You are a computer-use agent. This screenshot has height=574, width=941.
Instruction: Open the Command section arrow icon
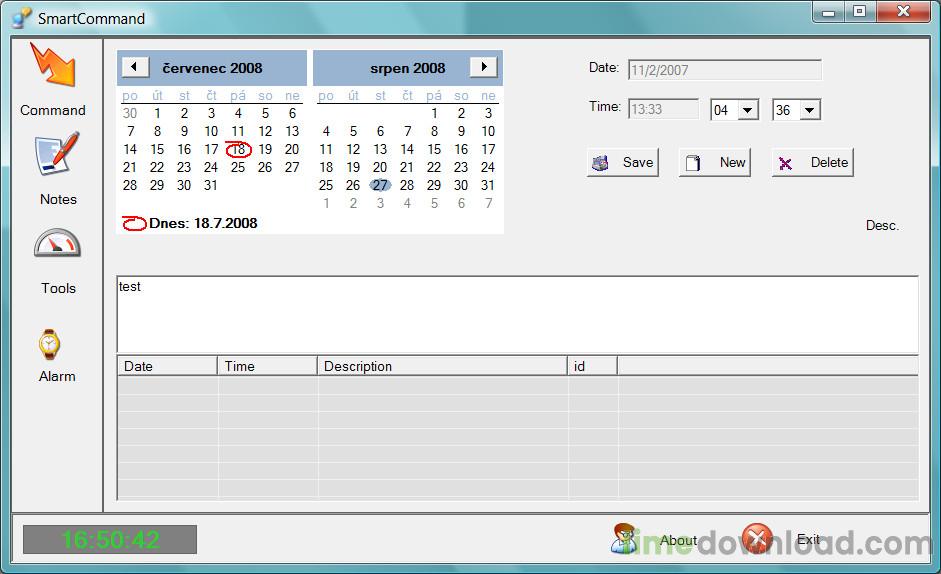coord(52,66)
